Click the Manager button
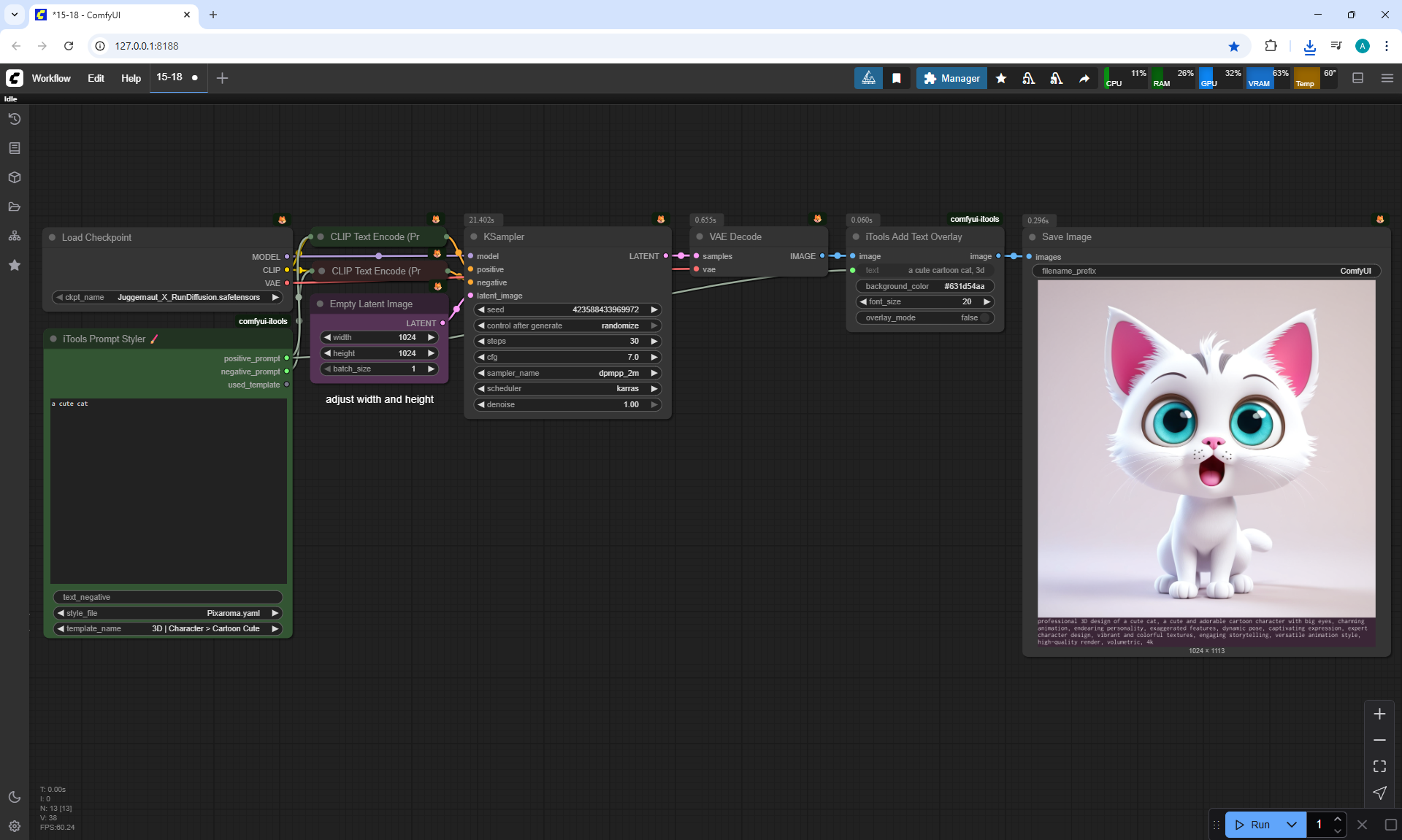Image resolution: width=1402 pixels, height=840 pixels. [x=951, y=78]
